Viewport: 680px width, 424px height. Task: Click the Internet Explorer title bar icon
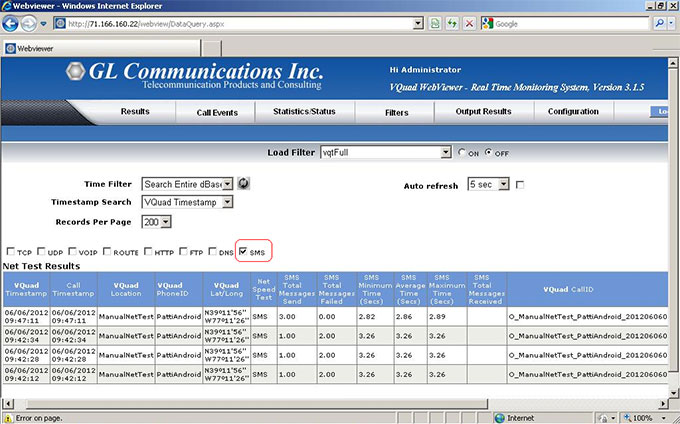pos(7,6)
